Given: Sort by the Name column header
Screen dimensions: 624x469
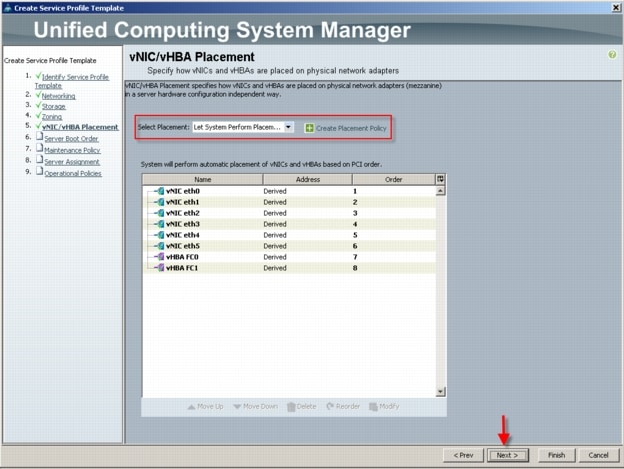Looking at the screenshot, I should click(x=203, y=179).
